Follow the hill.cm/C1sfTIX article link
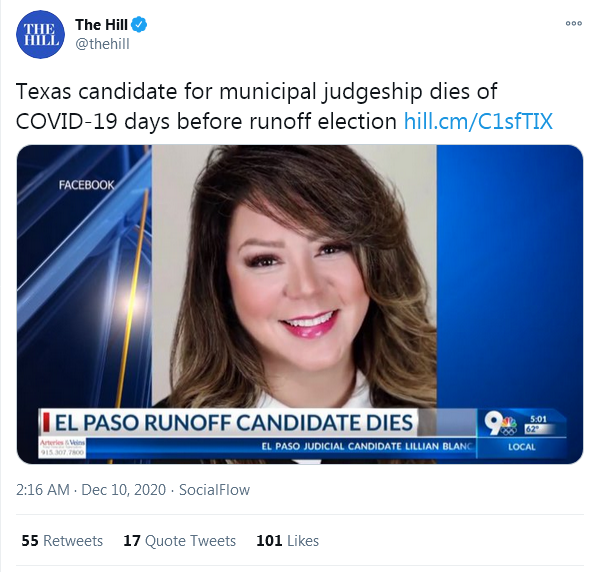This screenshot has width=598, height=572. pos(478,121)
